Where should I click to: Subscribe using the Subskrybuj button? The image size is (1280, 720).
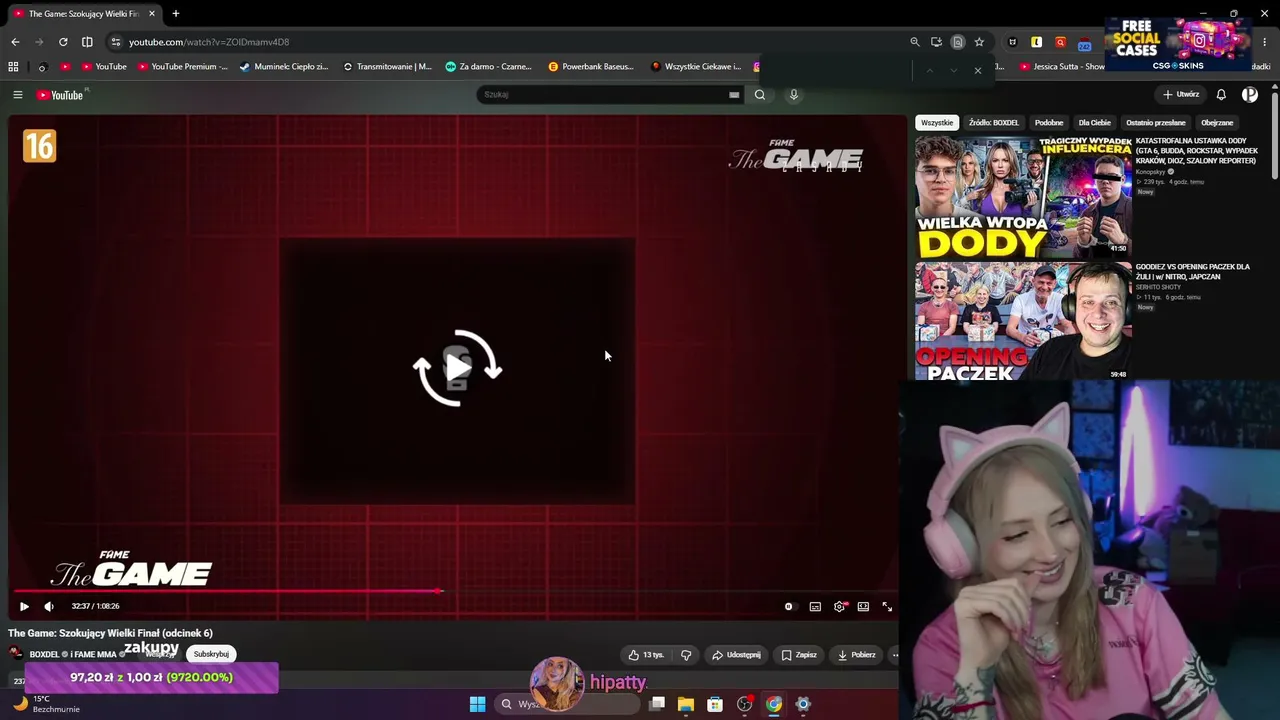point(211,654)
